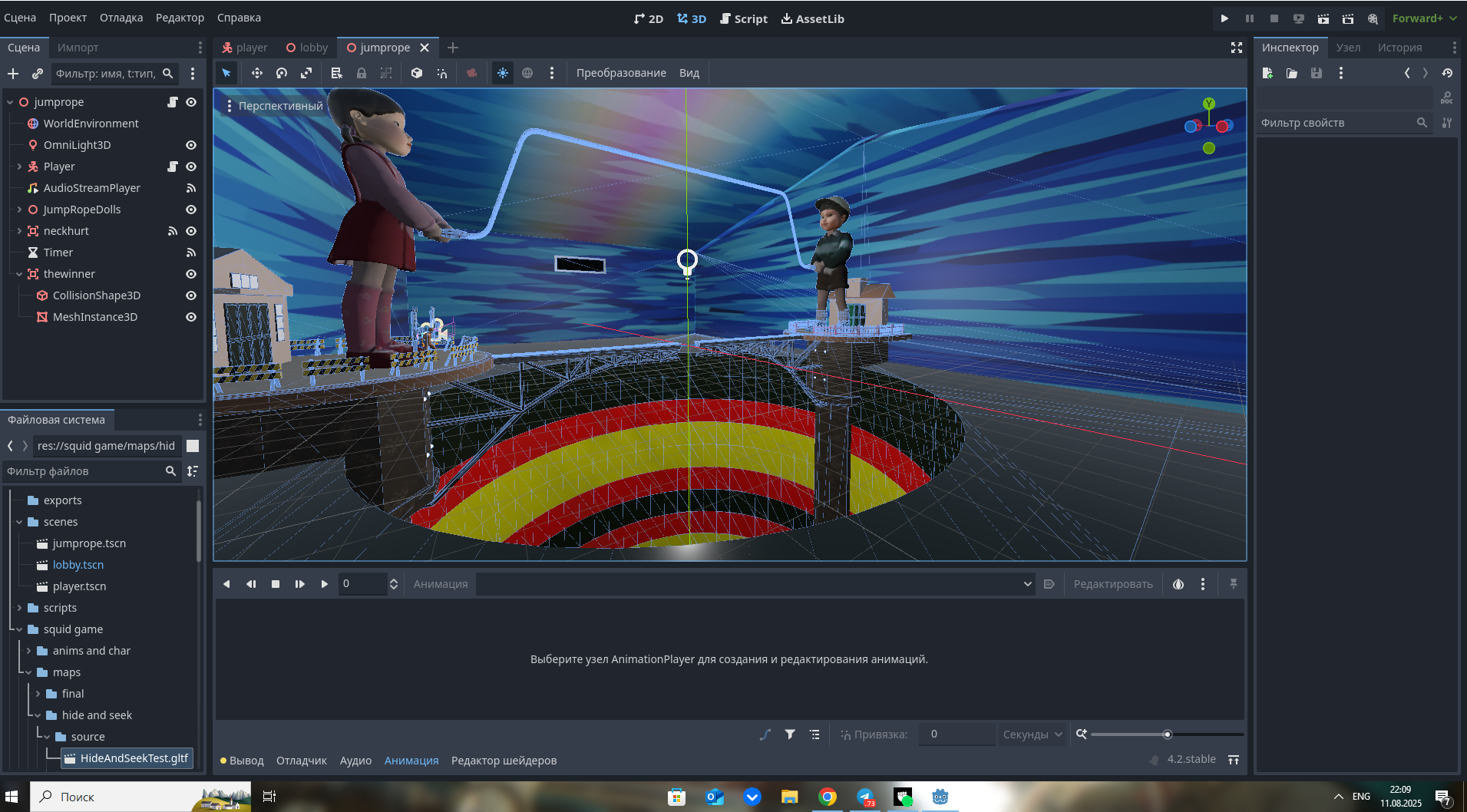
Task: Hide the thewinner node
Action: [191, 274]
